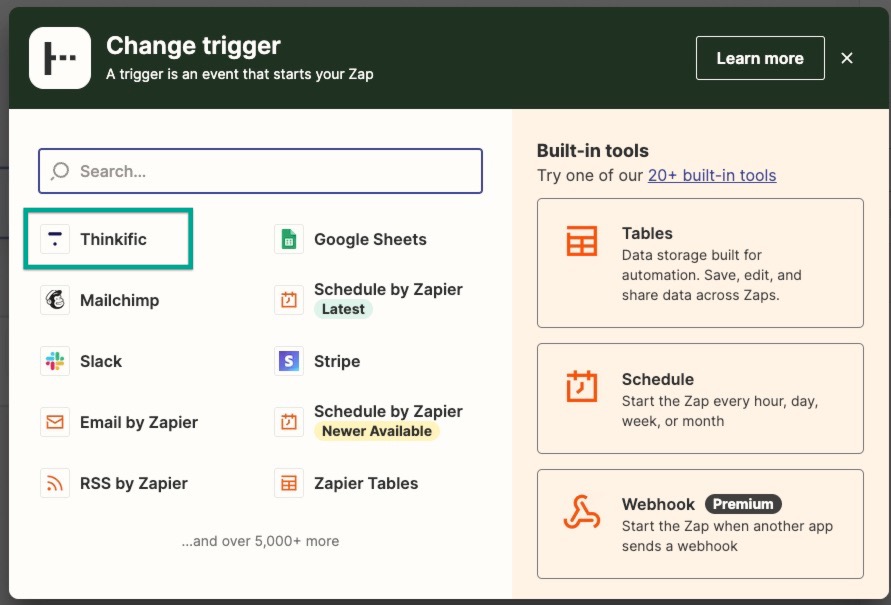Select the RSS by Zapier feed icon

pos(55,483)
